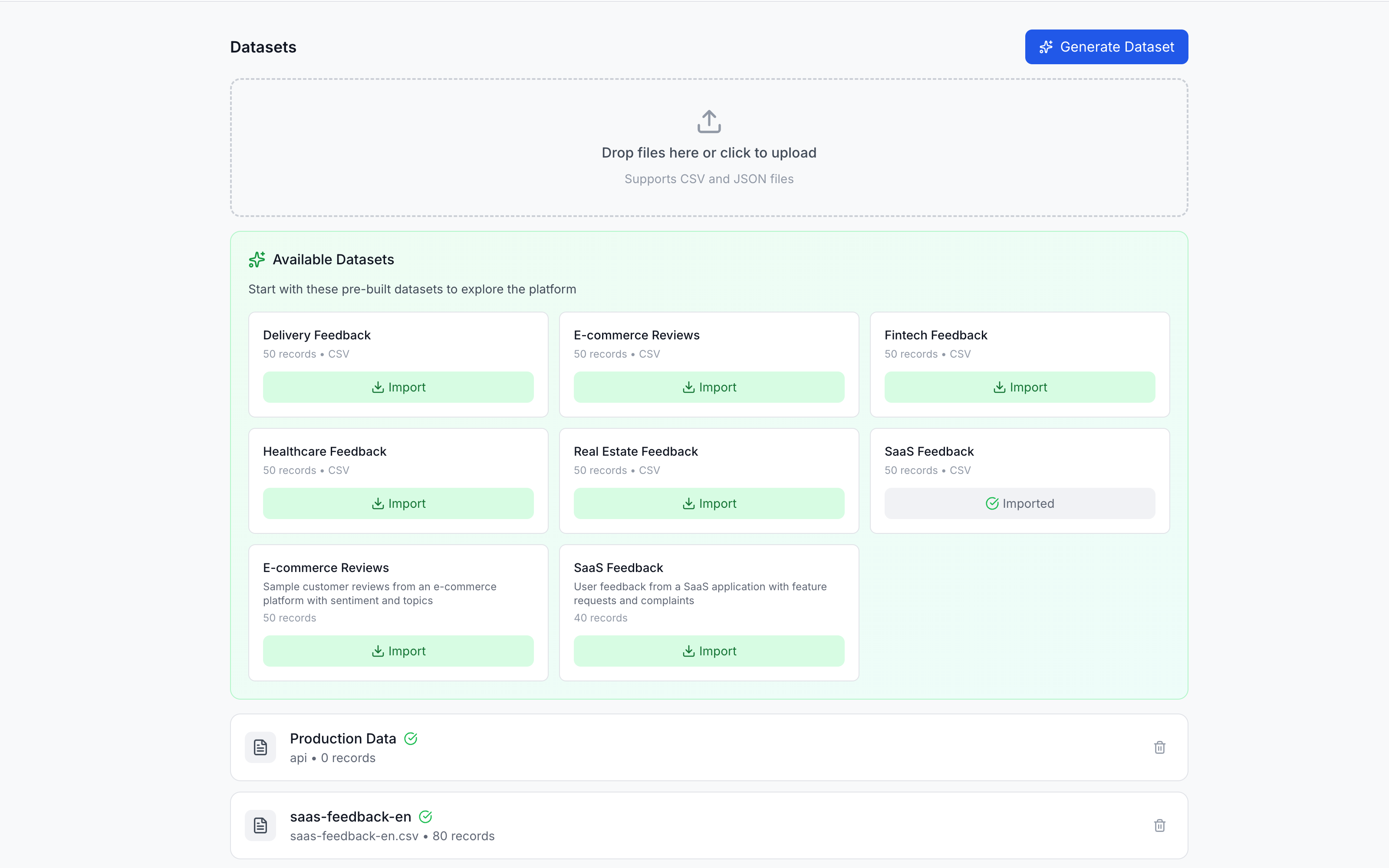Screen dimensions: 1389x868
Task: Click the Generate Dataset button
Action: (x=1106, y=46)
